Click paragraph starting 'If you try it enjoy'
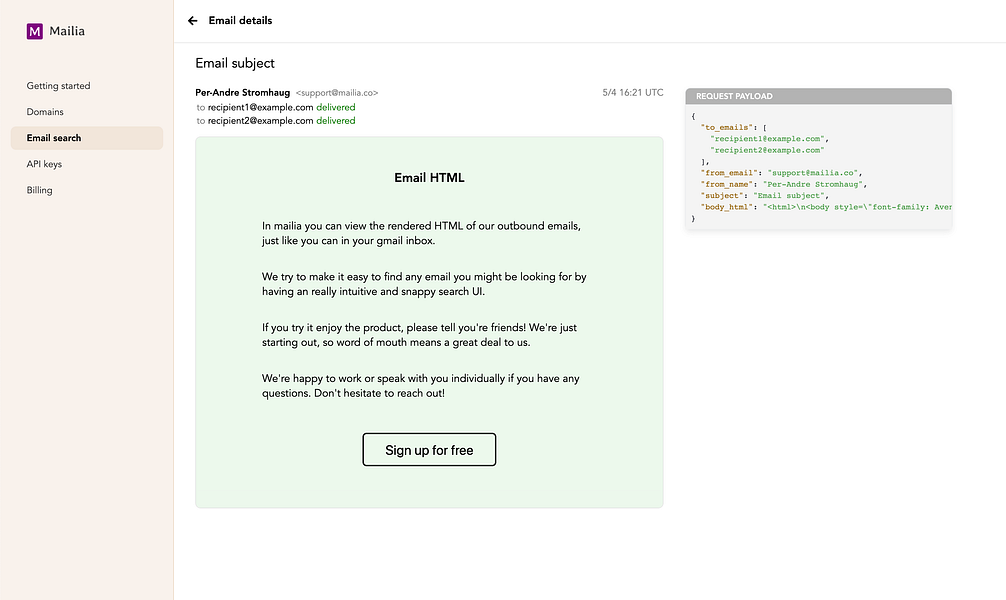Screen dimensions: 1006x600 pyautogui.click(x=420, y=335)
